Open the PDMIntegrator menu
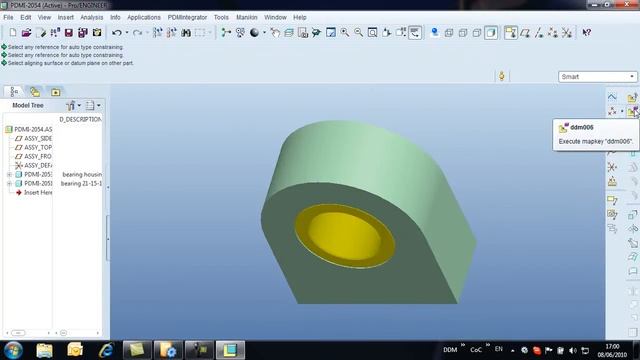Screen dimensions: 640x360 coord(187,18)
